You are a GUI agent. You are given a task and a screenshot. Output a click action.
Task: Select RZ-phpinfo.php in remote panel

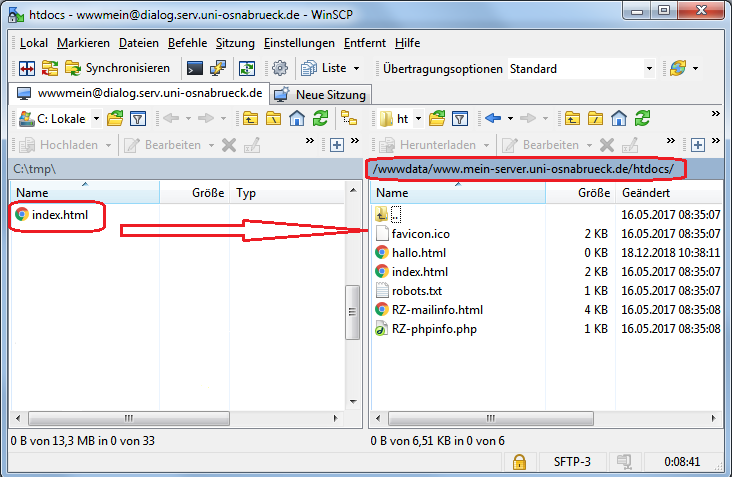tap(432, 328)
